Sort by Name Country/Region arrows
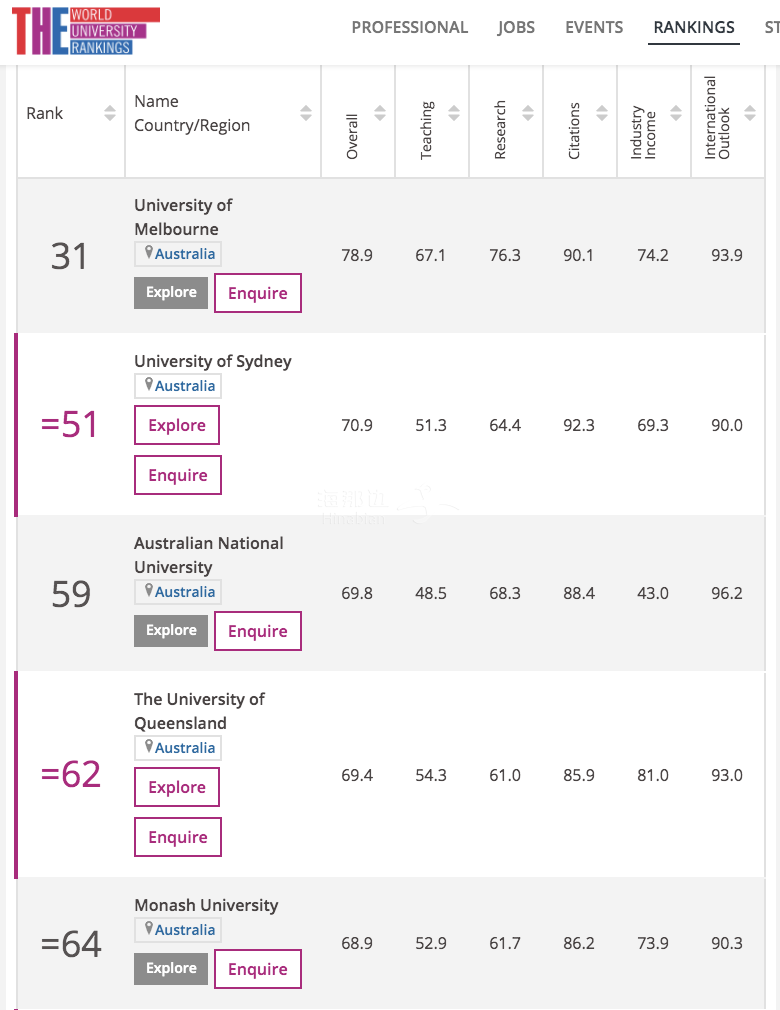Viewport: 780px width, 1010px height. click(306, 113)
